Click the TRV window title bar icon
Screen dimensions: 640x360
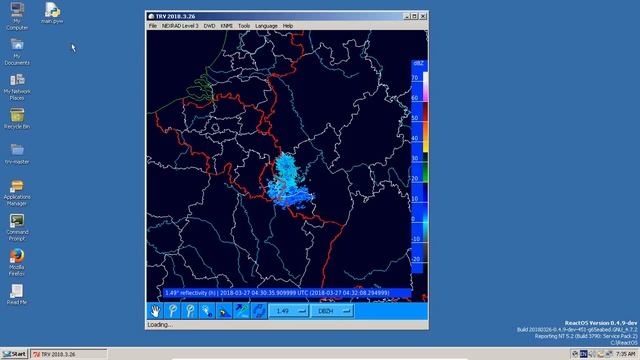[151, 16]
